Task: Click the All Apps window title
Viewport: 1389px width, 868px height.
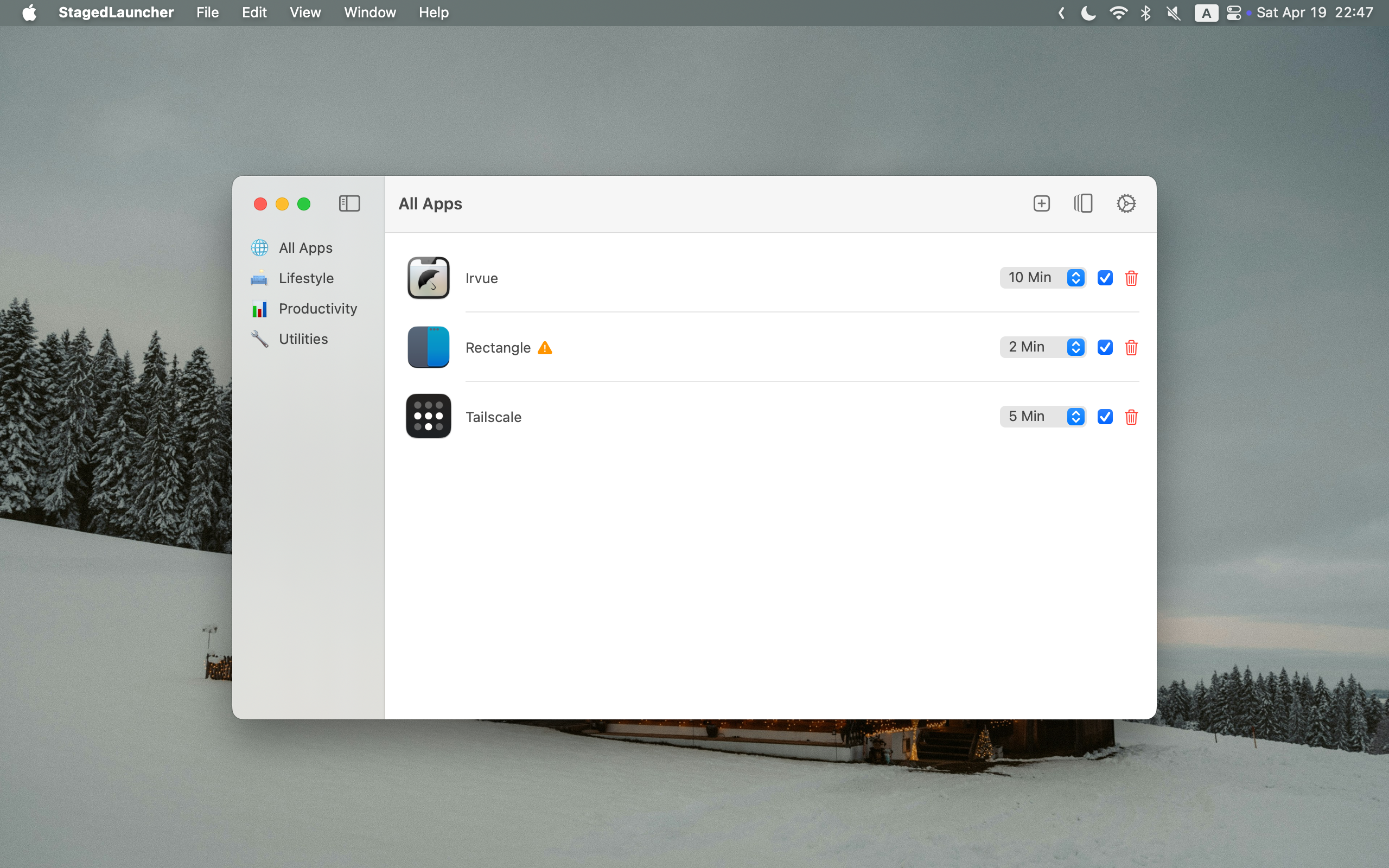Action: pos(430,204)
